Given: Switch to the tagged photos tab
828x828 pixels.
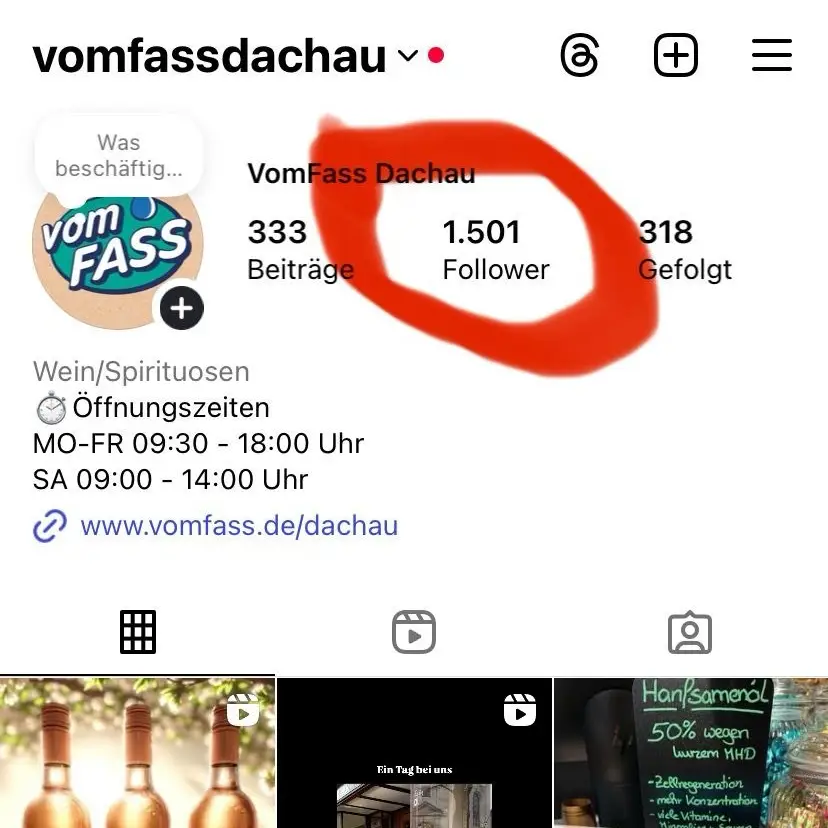Looking at the screenshot, I should [x=690, y=632].
